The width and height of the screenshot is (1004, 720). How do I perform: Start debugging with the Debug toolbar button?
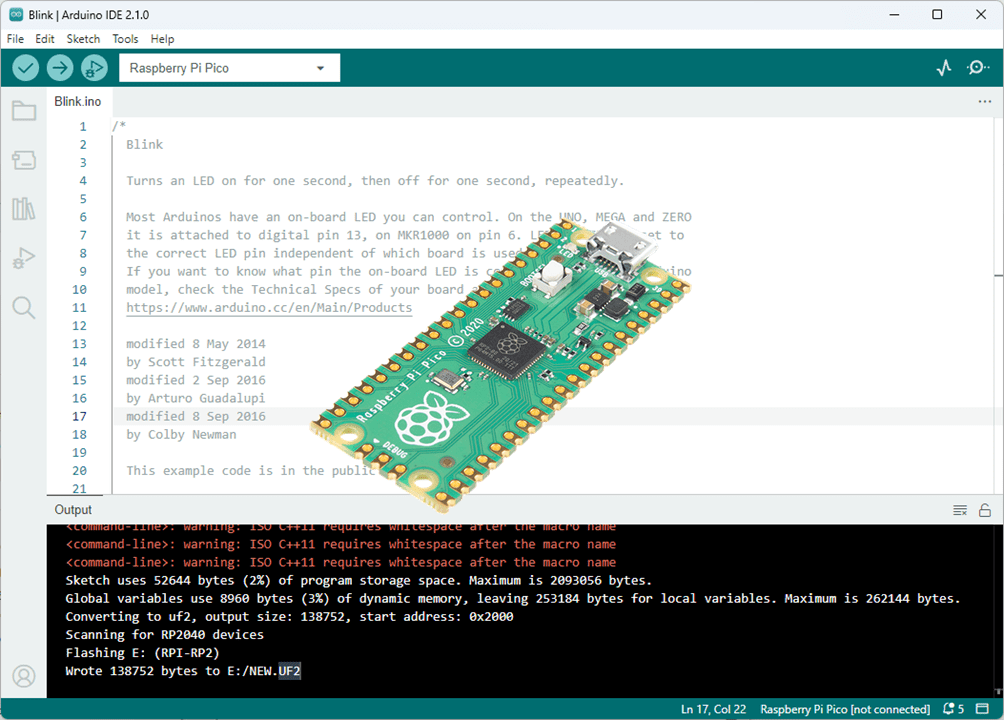point(94,67)
